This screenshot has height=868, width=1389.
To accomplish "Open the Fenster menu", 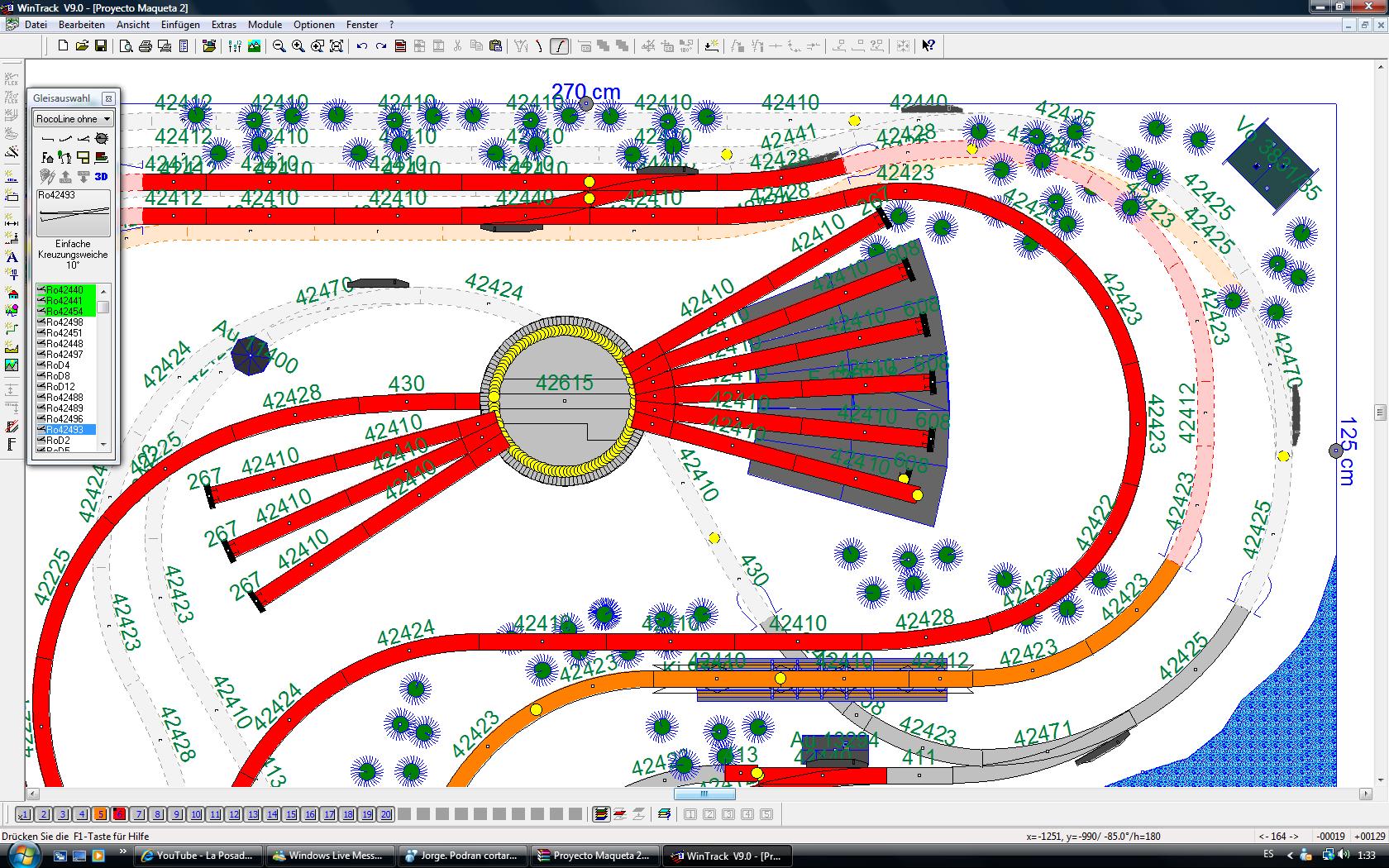I will pyautogui.click(x=362, y=25).
